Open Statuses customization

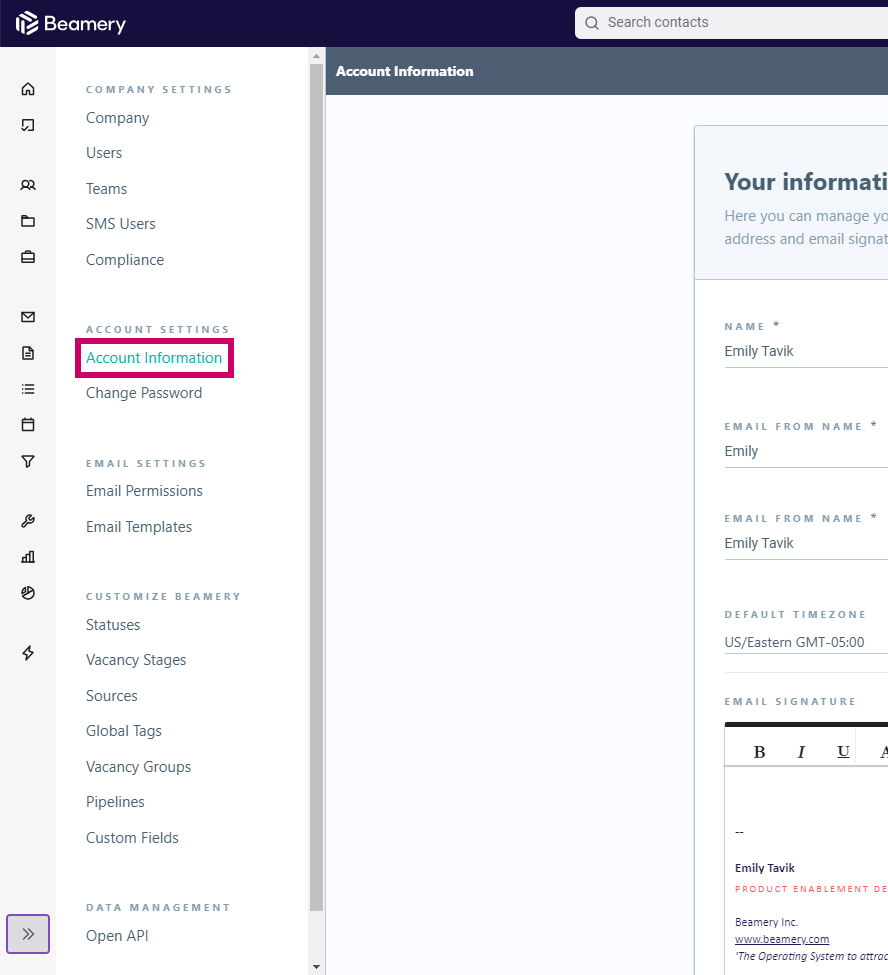point(113,625)
